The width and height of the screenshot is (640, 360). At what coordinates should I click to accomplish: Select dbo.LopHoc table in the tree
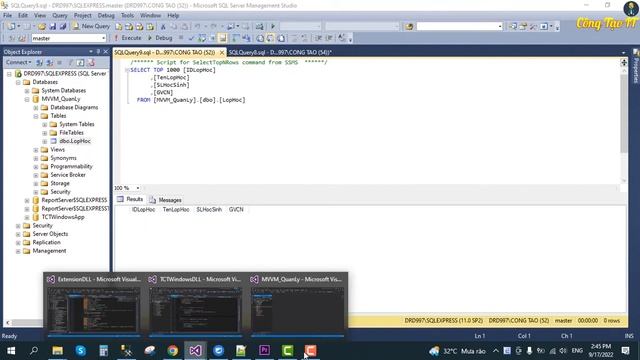[75, 141]
